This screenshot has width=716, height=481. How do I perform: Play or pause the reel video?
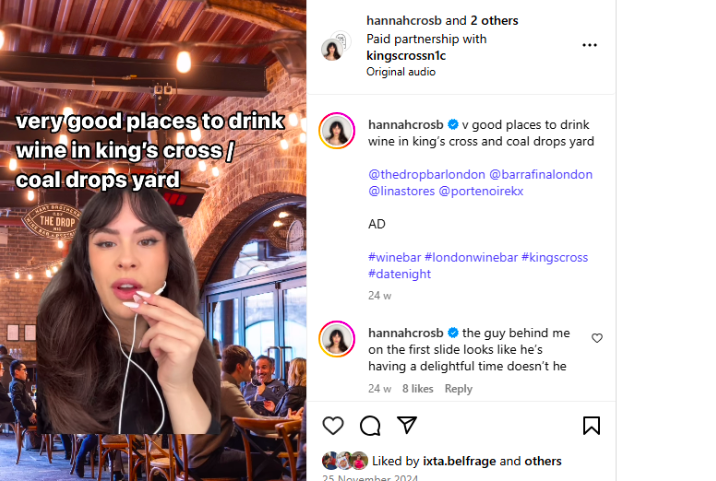click(x=153, y=300)
